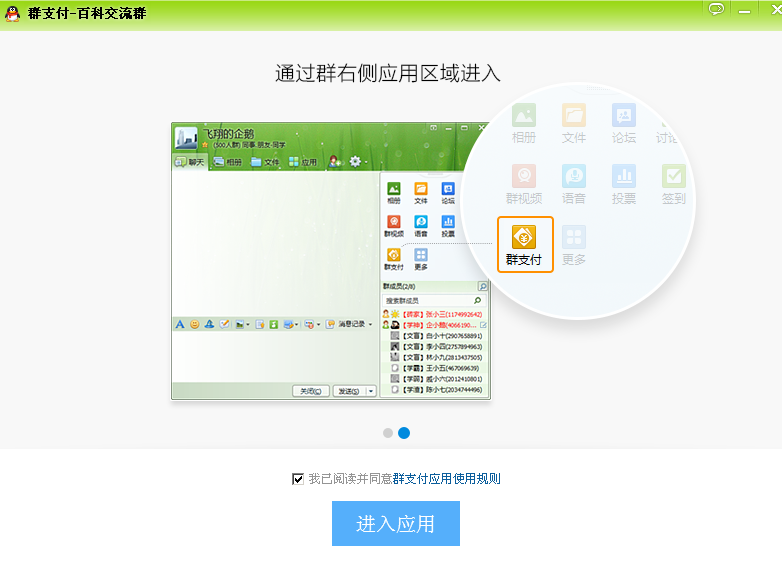The image size is (782, 585).
Task: Click the smiley emoji icon in illustrated chat toolbar
Action: [195, 324]
